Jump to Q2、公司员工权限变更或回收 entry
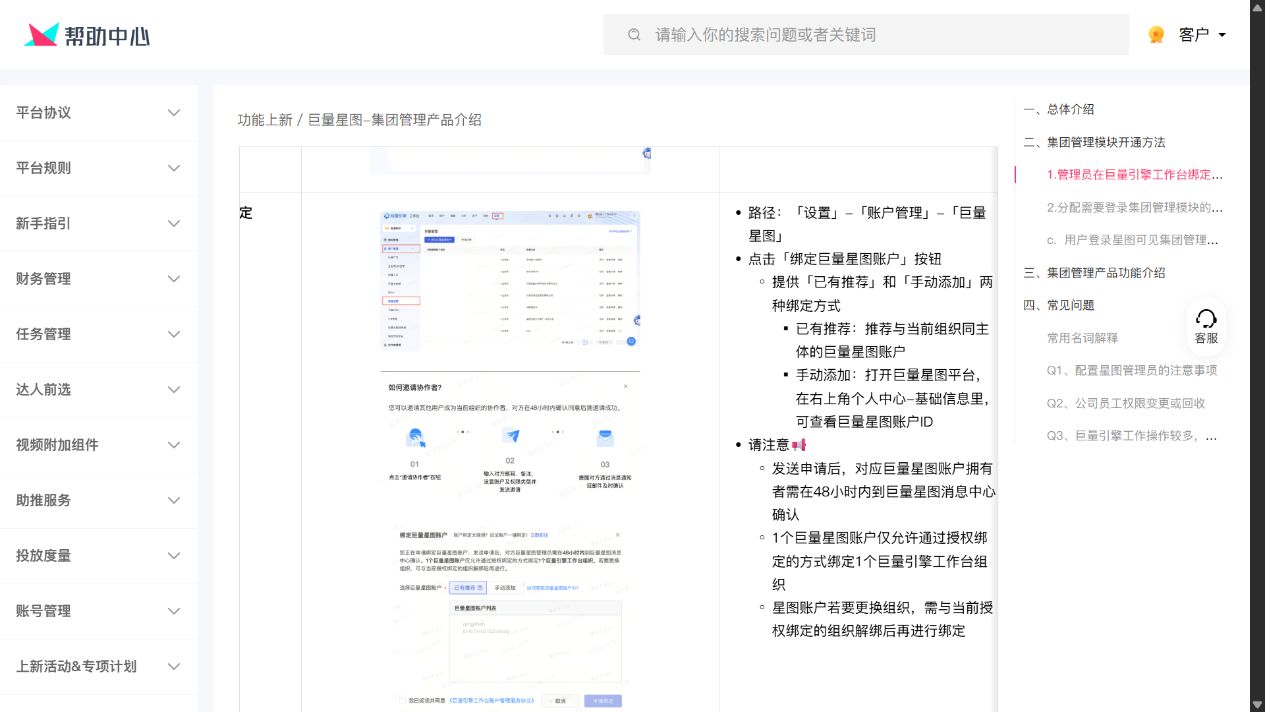The width and height of the screenshot is (1265, 712). tap(1126, 403)
